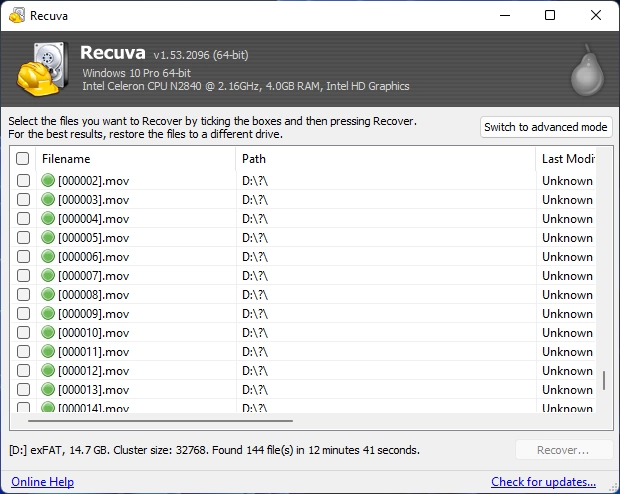Click green status icon for [000013].mov

tap(48, 390)
